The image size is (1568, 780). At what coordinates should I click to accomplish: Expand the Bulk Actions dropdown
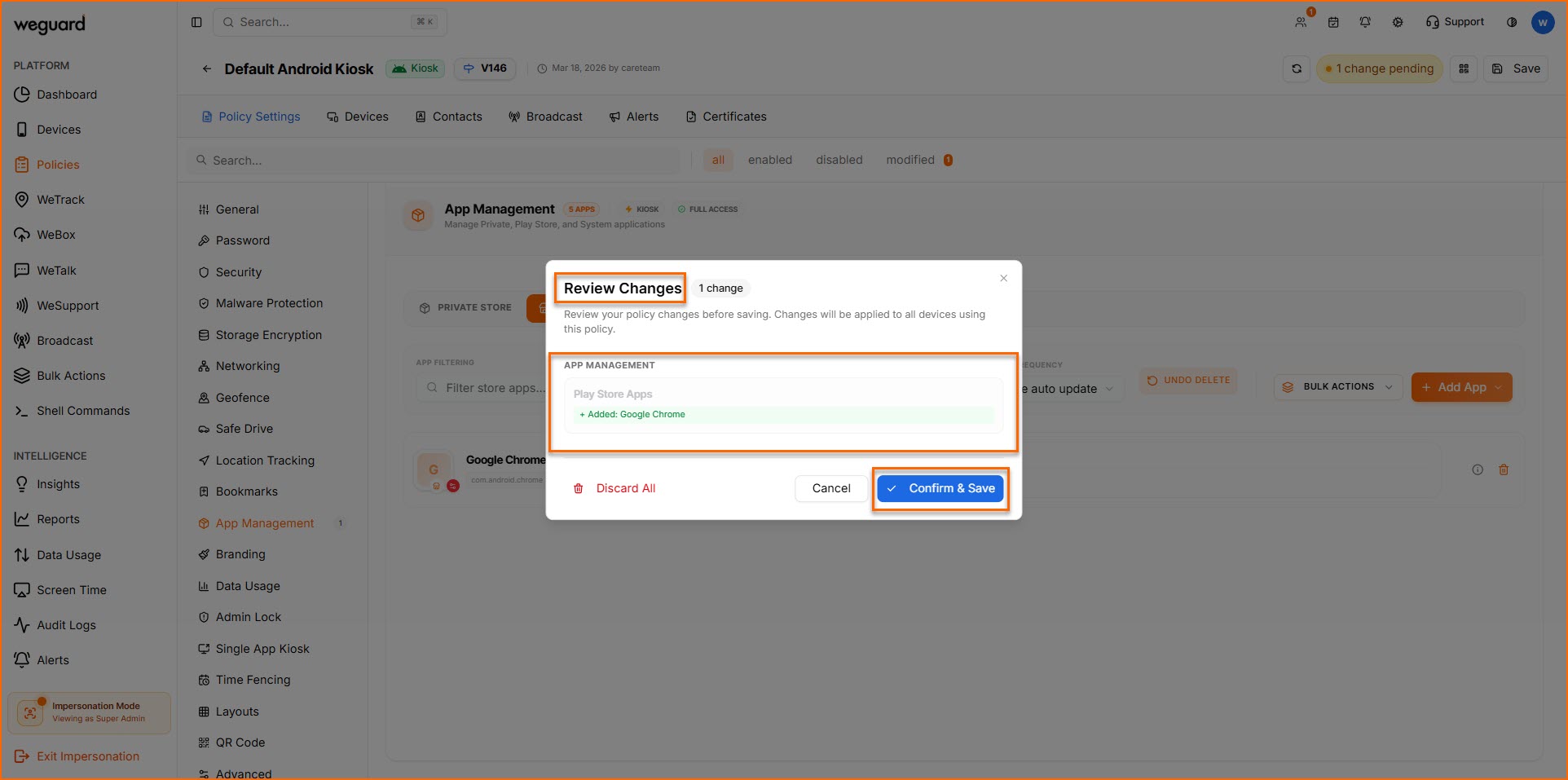[1337, 387]
